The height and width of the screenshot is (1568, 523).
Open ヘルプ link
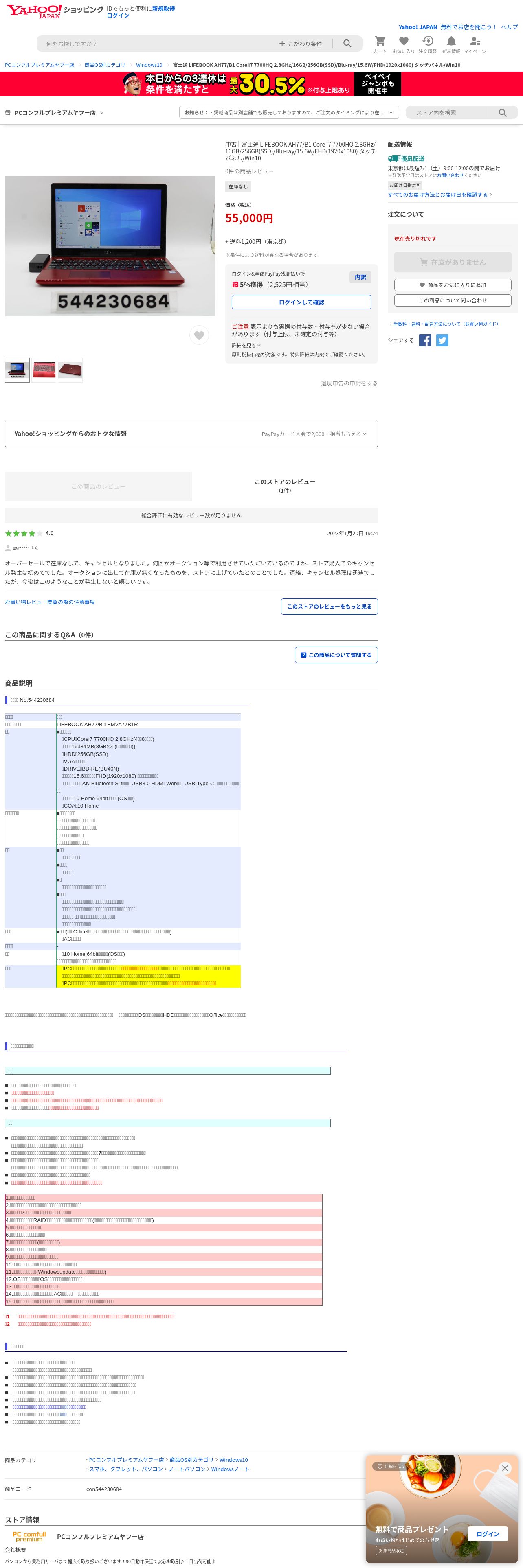pos(510,27)
